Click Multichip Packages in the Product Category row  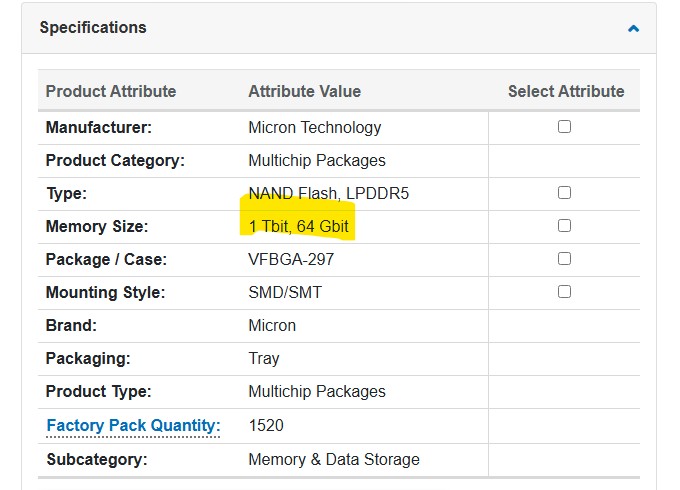pyautogui.click(x=317, y=160)
